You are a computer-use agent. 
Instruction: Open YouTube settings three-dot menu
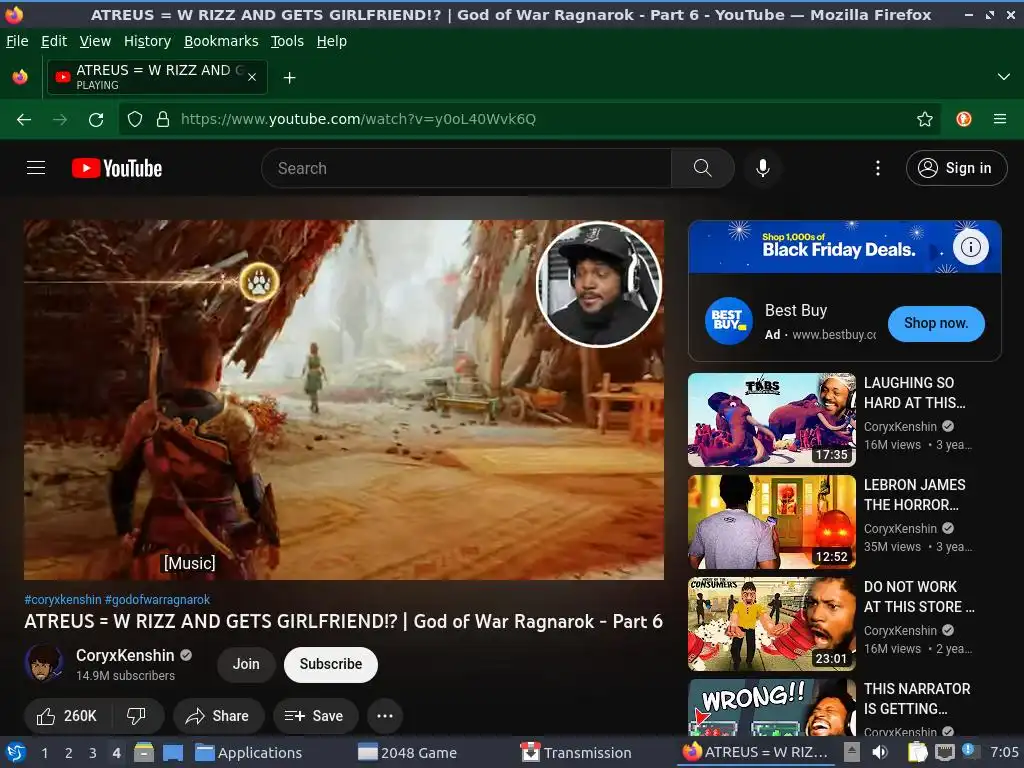coord(878,168)
